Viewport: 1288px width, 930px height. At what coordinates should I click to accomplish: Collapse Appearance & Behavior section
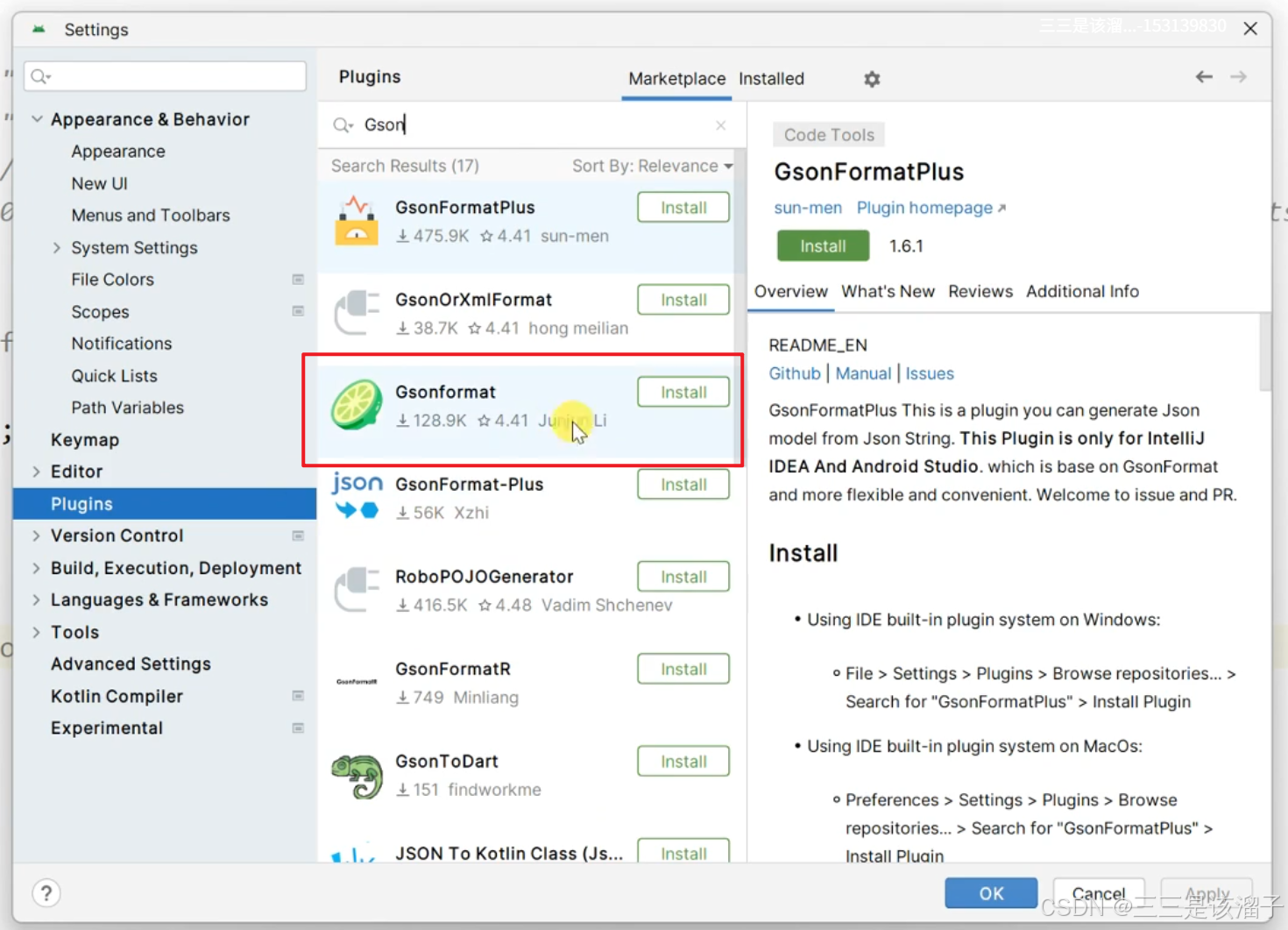click(37, 119)
